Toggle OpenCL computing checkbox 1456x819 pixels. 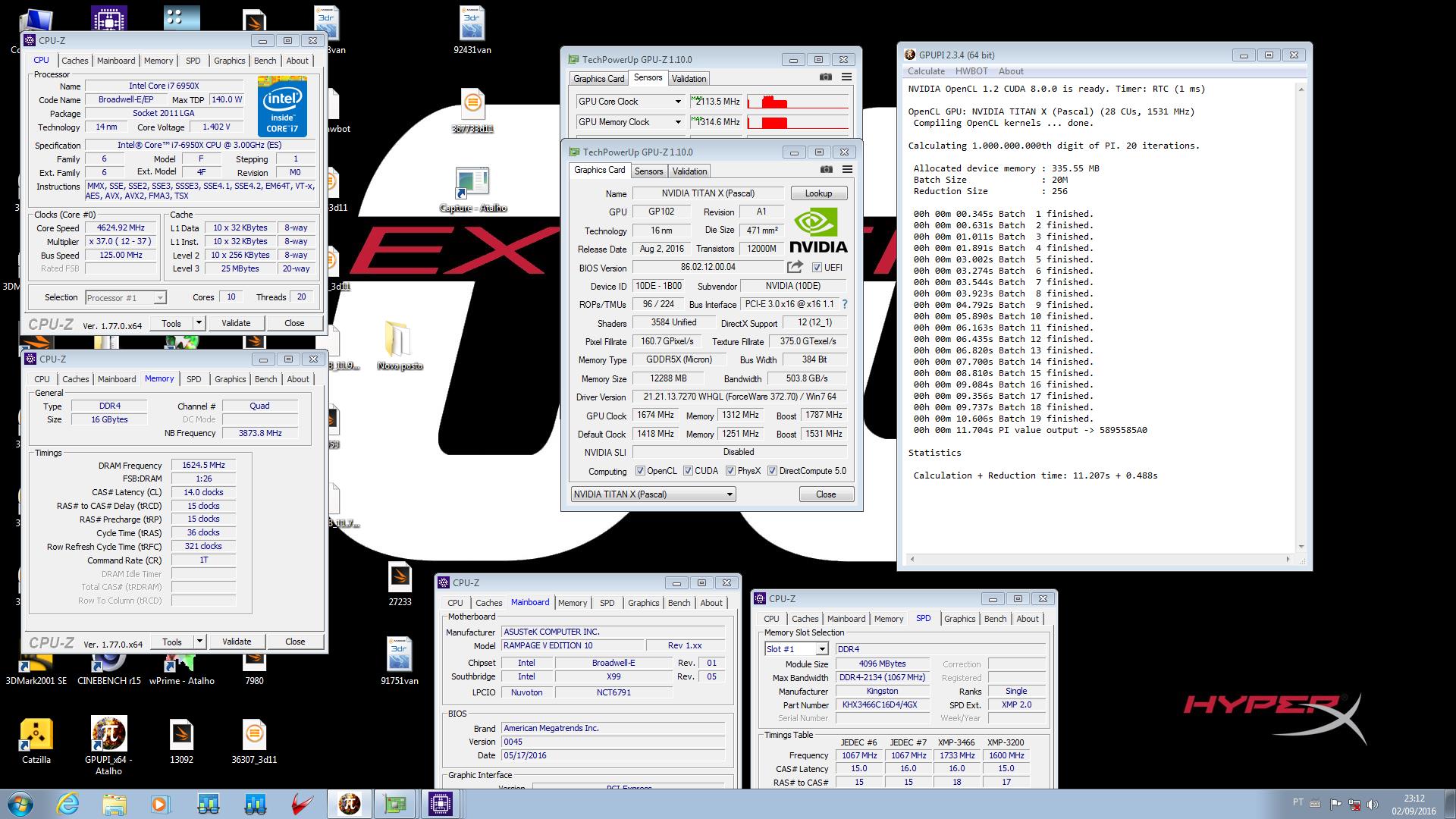tap(640, 471)
